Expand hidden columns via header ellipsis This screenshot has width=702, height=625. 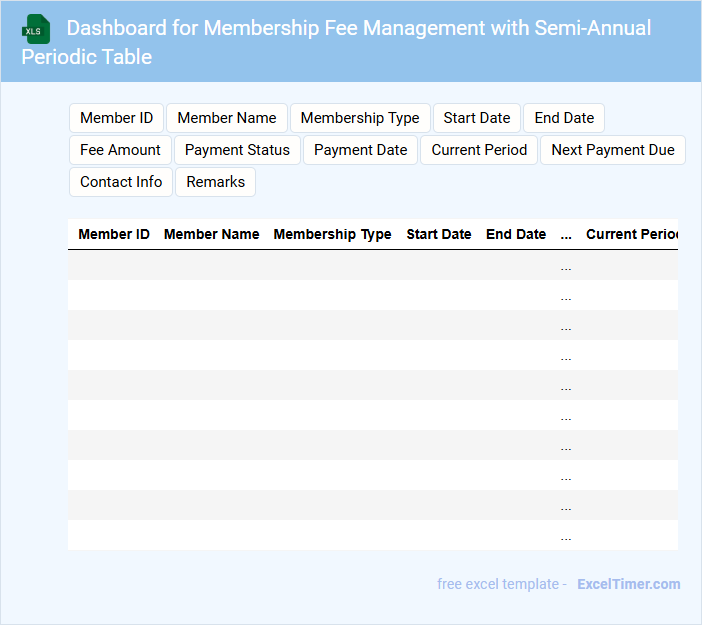566,234
